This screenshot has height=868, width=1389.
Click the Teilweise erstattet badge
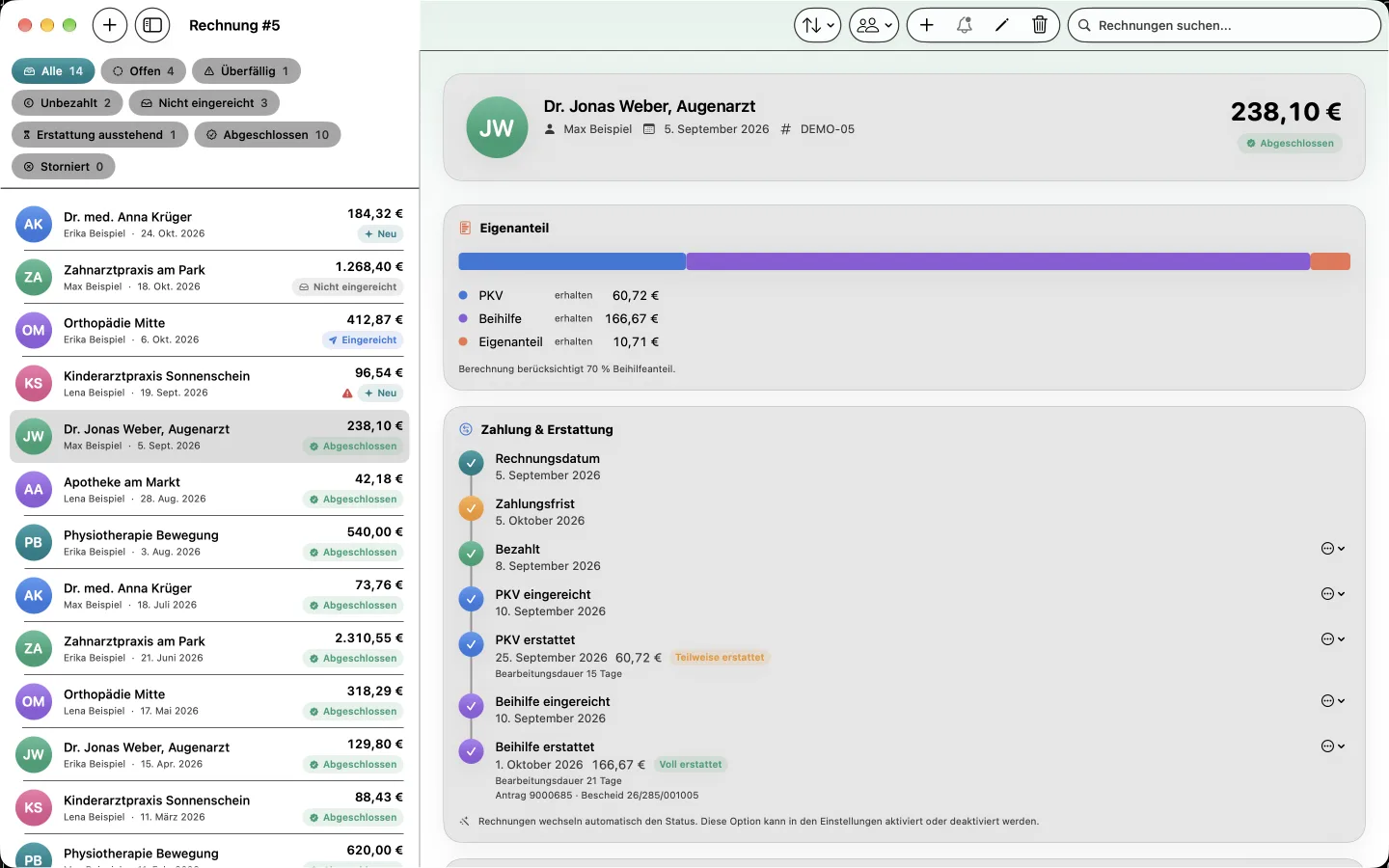pos(720,658)
